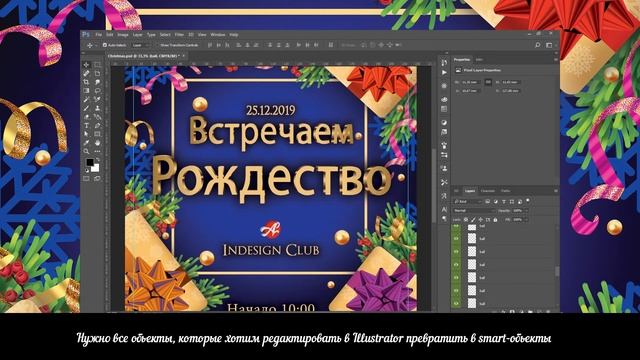Open the Edit Toolbar three-dots button
640x360 pixels.
(97, 151)
